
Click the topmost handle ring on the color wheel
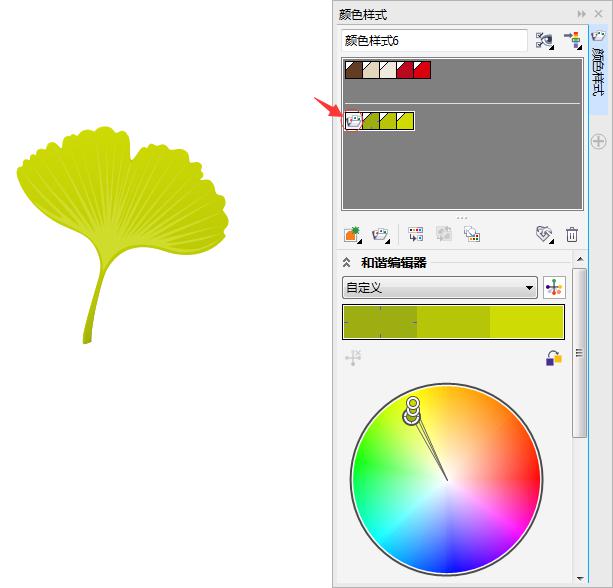pyautogui.click(x=413, y=402)
